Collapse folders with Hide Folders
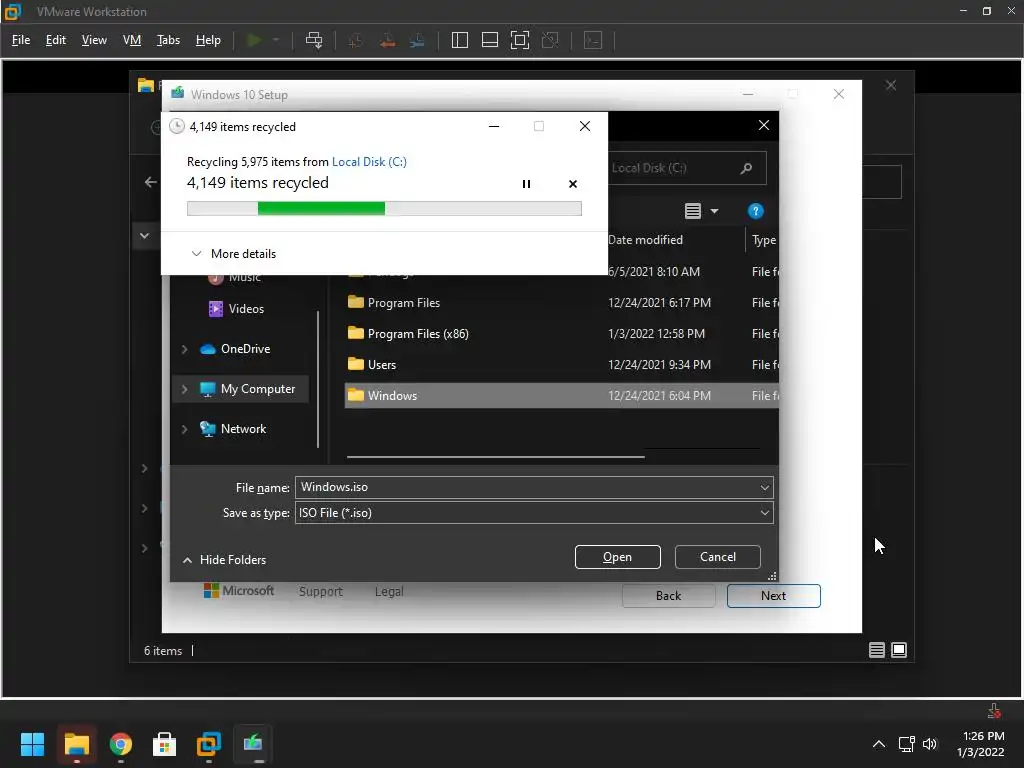This screenshot has width=1024, height=768. pyautogui.click(x=225, y=560)
